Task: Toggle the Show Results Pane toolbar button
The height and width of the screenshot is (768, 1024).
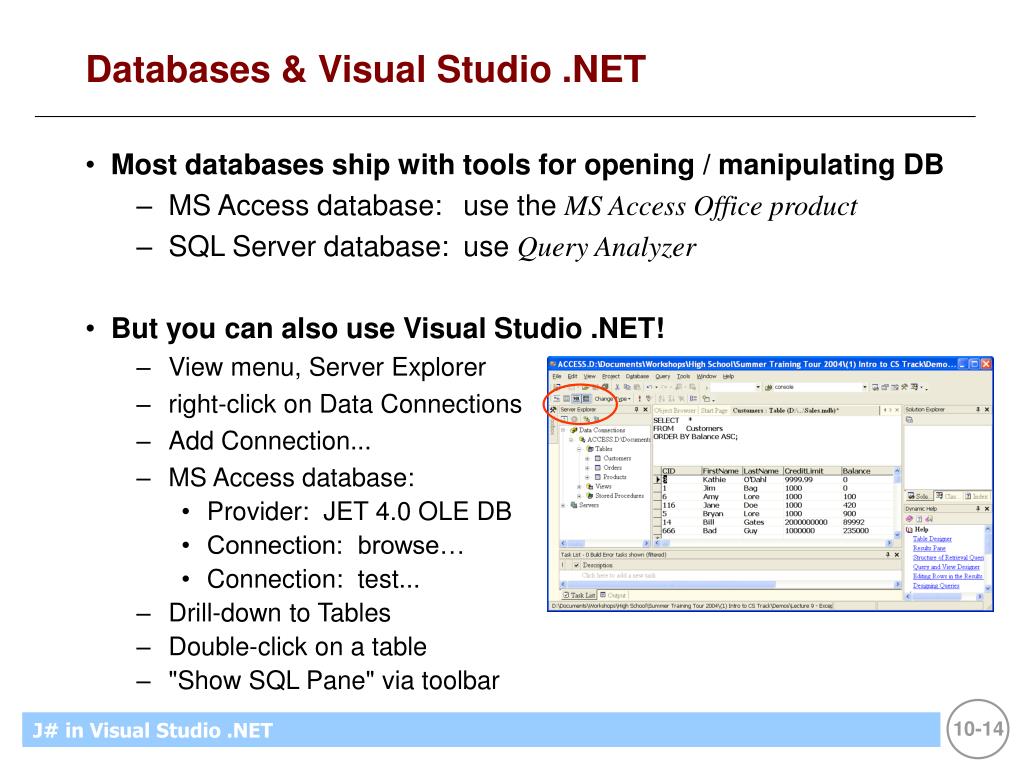Action: [586, 398]
